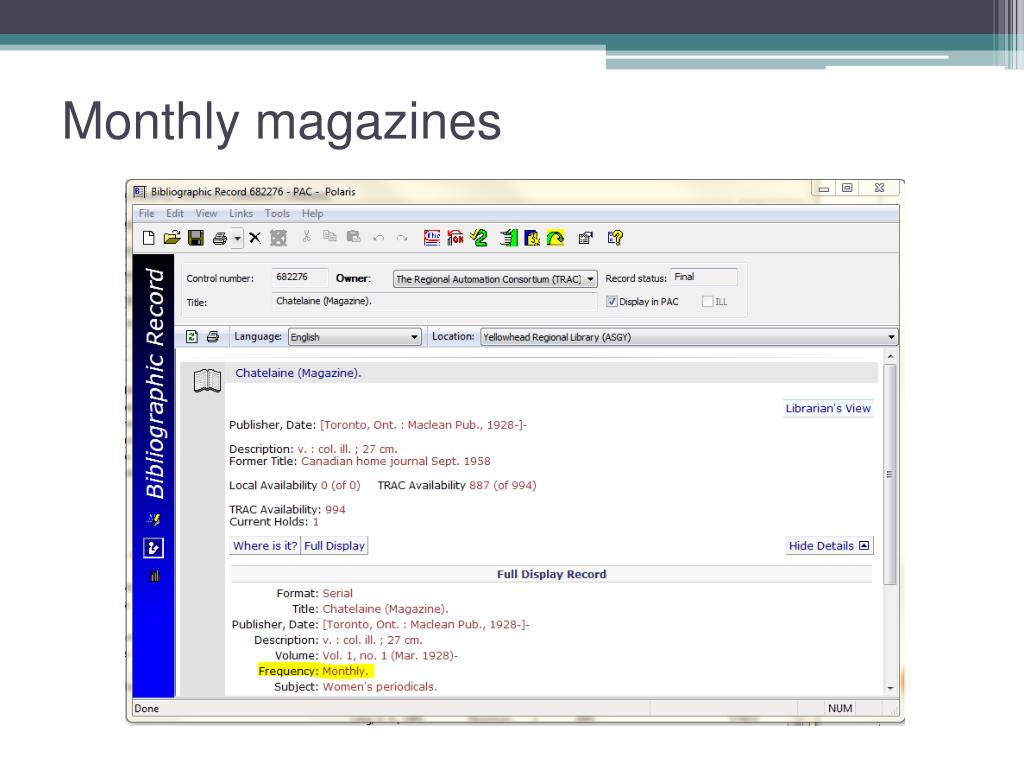Image resolution: width=1024 pixels, height=768 pixels.
Task: Click the Librarian's View link
Action: click(x=828, y=408)
